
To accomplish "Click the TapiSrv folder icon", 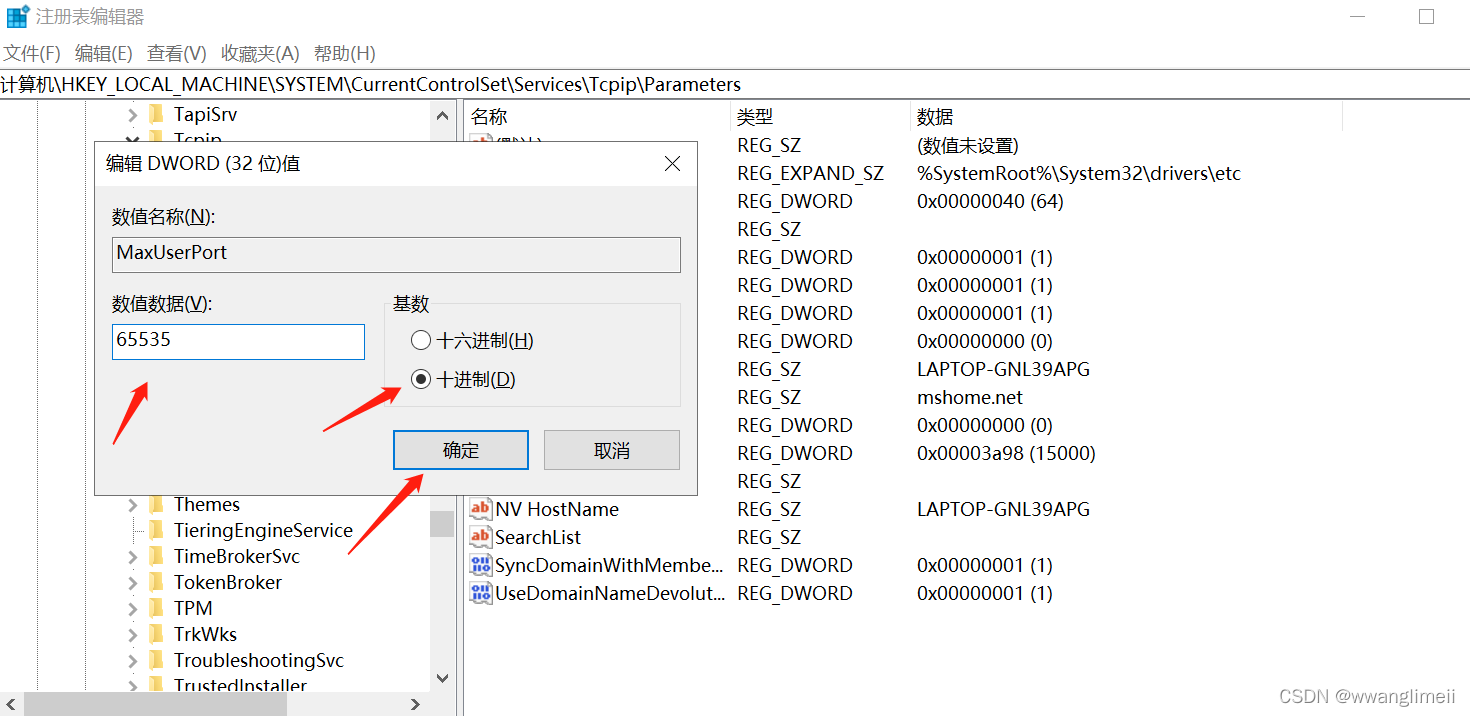I will click(156, 114).
